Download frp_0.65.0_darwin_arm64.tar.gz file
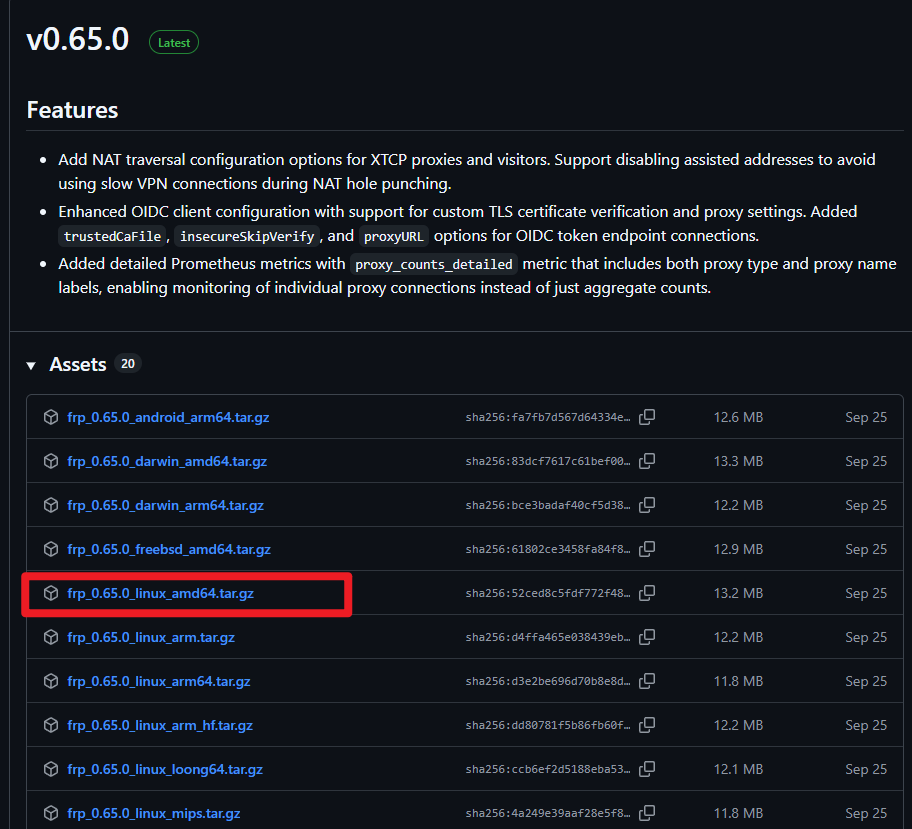The height and width of the screenshot is (829, 912). pos(165,505)
